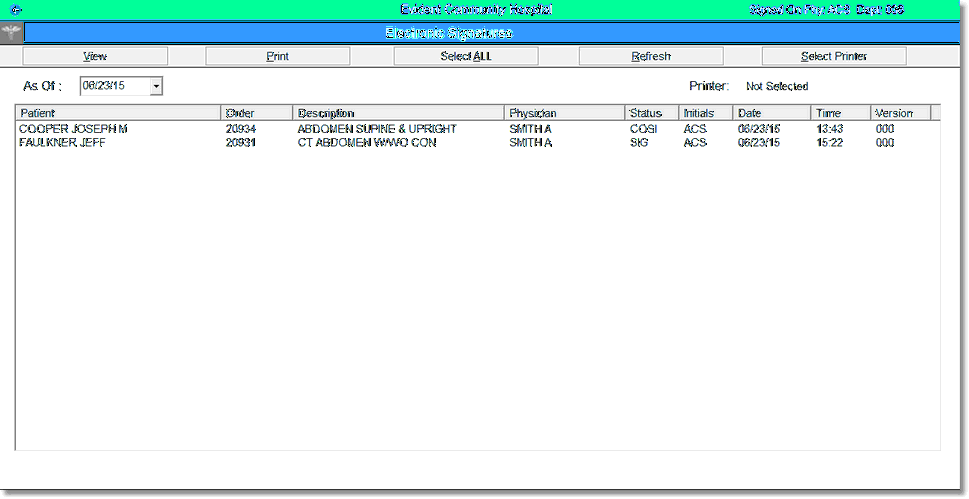
Task: Sort by the Order column header
Action: 256,113
